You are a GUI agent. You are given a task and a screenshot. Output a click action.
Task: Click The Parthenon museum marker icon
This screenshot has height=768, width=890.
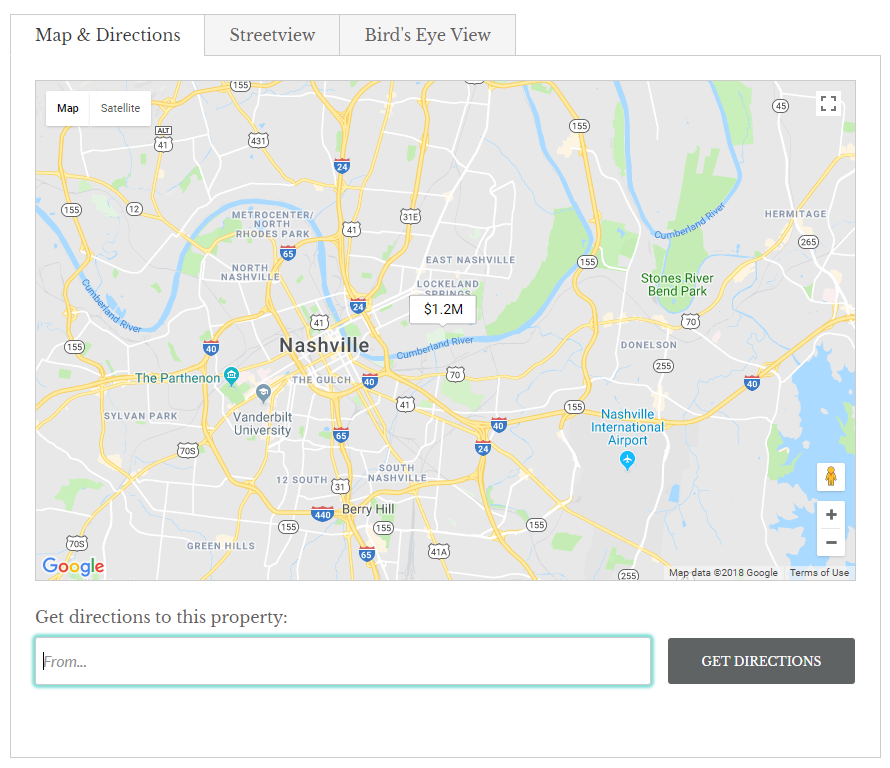(x=231, y=376)
